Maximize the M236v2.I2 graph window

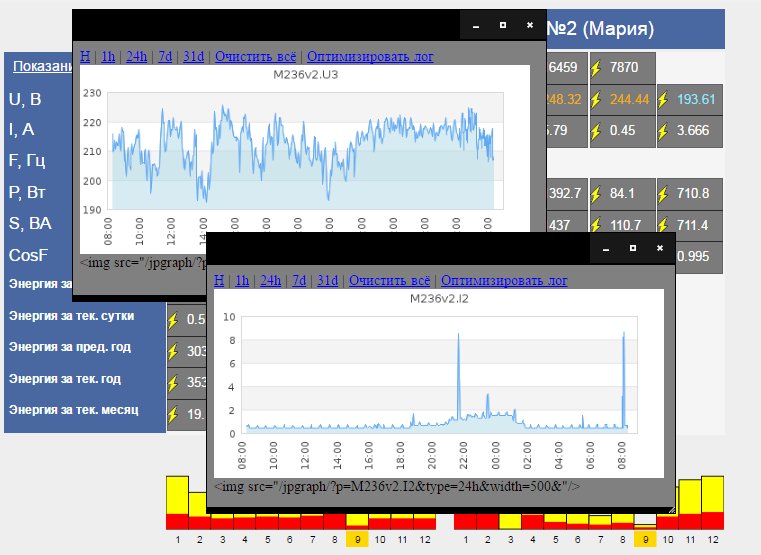coord(632,248)
